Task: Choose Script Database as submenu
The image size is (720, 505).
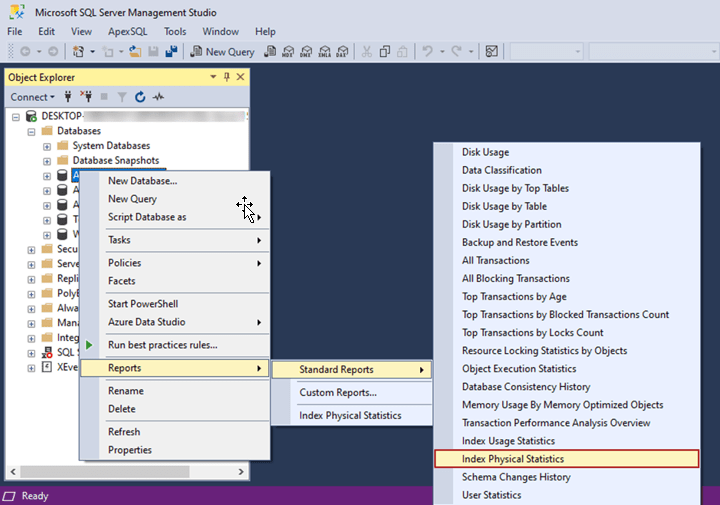Action: [174, 217]
